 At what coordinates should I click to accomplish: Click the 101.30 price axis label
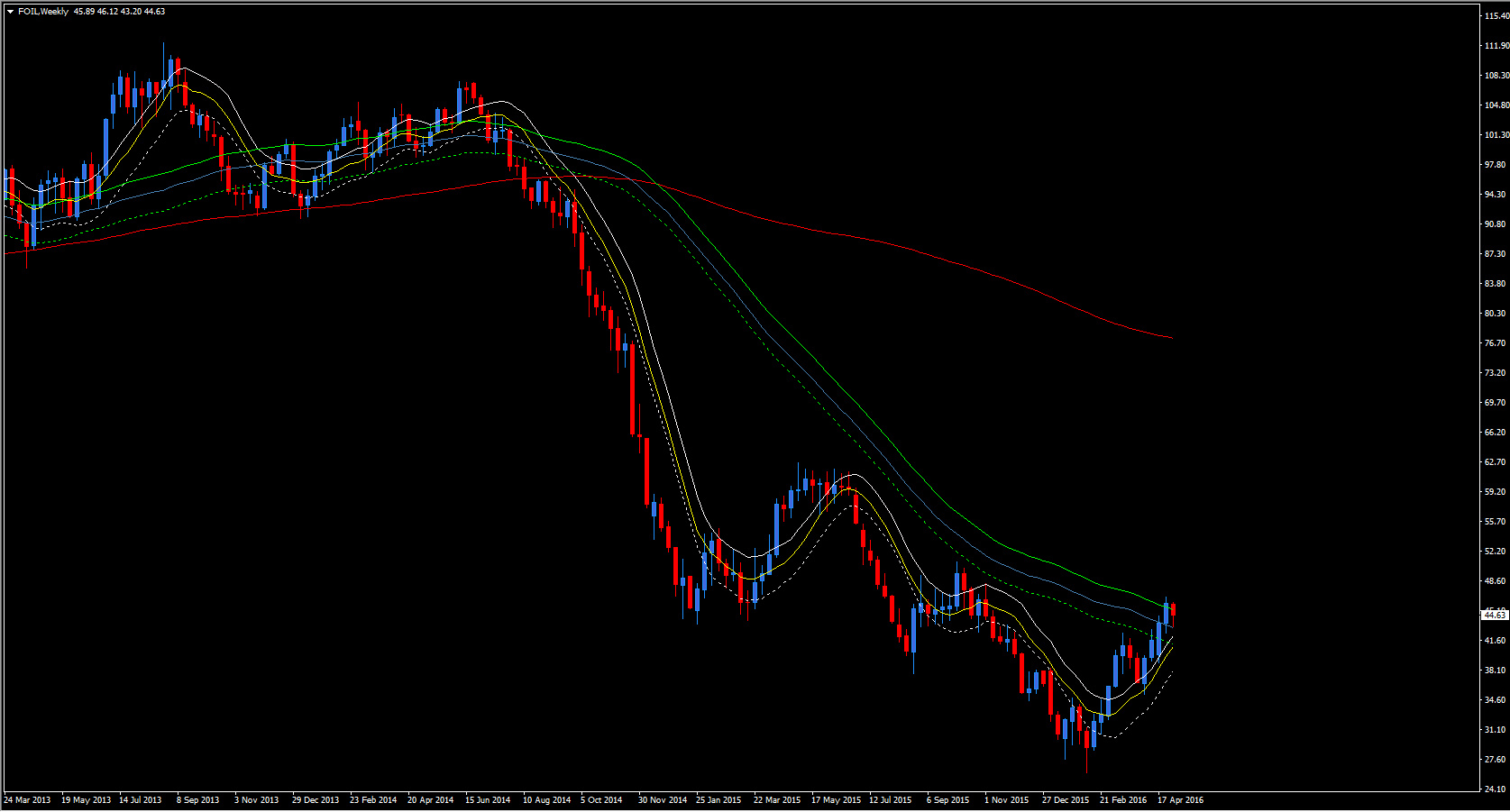pos(1496,135)
